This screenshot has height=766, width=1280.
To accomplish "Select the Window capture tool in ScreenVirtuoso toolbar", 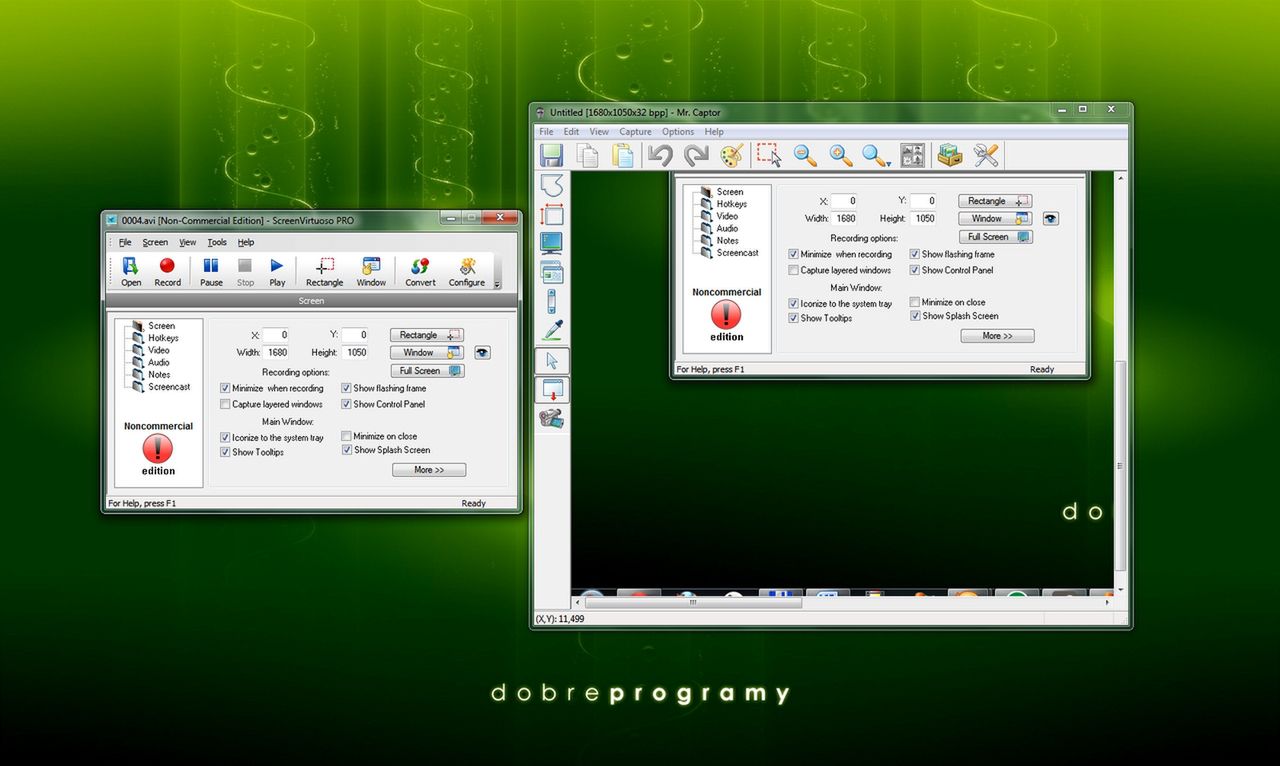I will tap(371, 271).
